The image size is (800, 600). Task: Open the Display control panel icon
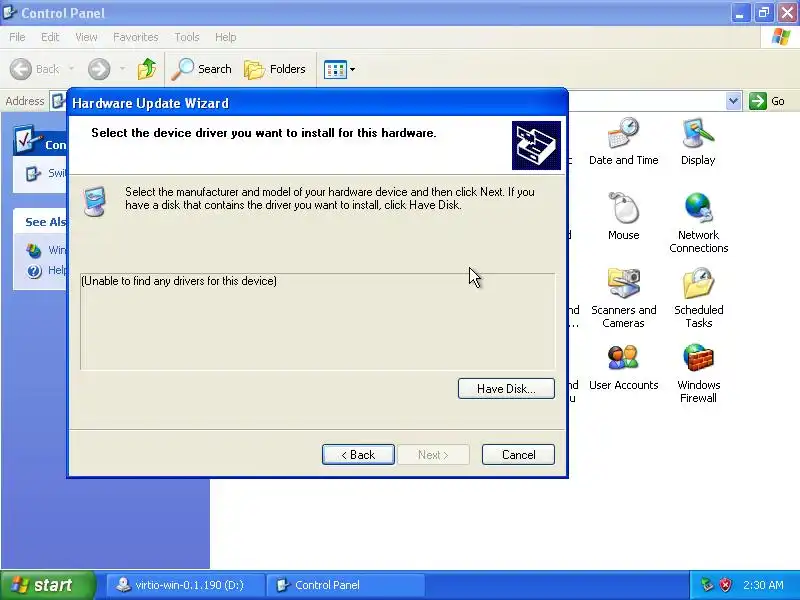coord(698,141)
